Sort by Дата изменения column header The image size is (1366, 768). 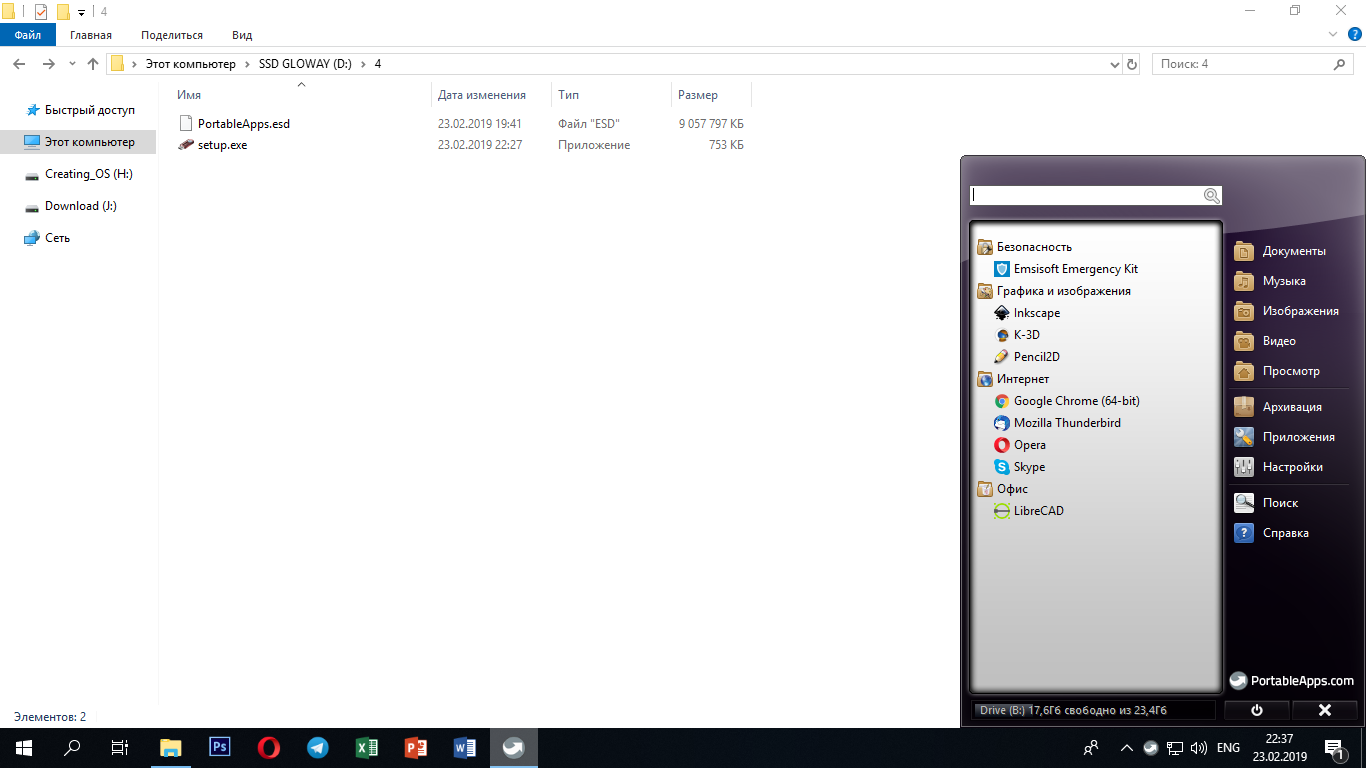(x=492, y=95)
